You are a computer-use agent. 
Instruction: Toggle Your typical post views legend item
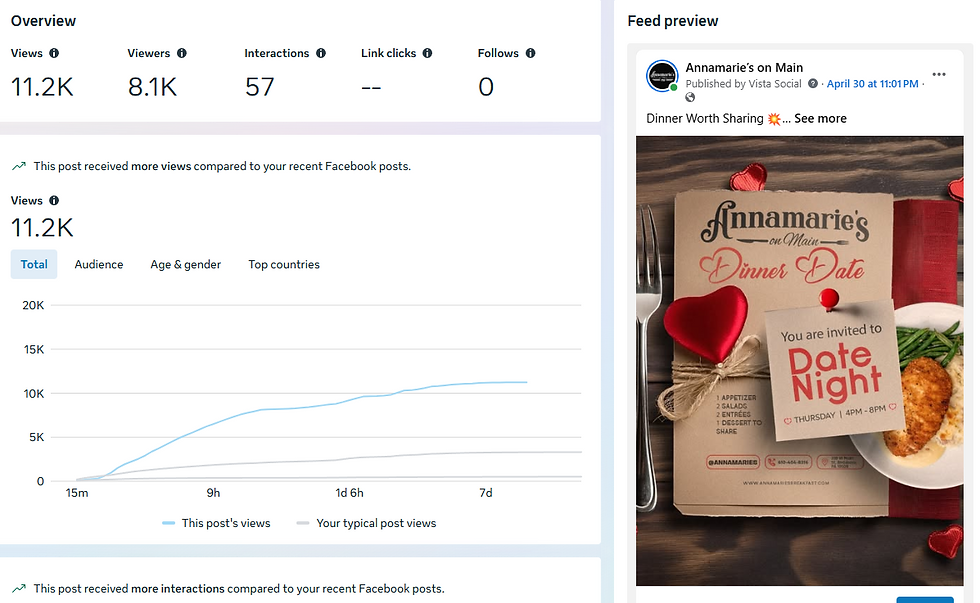tap(366, 523)
